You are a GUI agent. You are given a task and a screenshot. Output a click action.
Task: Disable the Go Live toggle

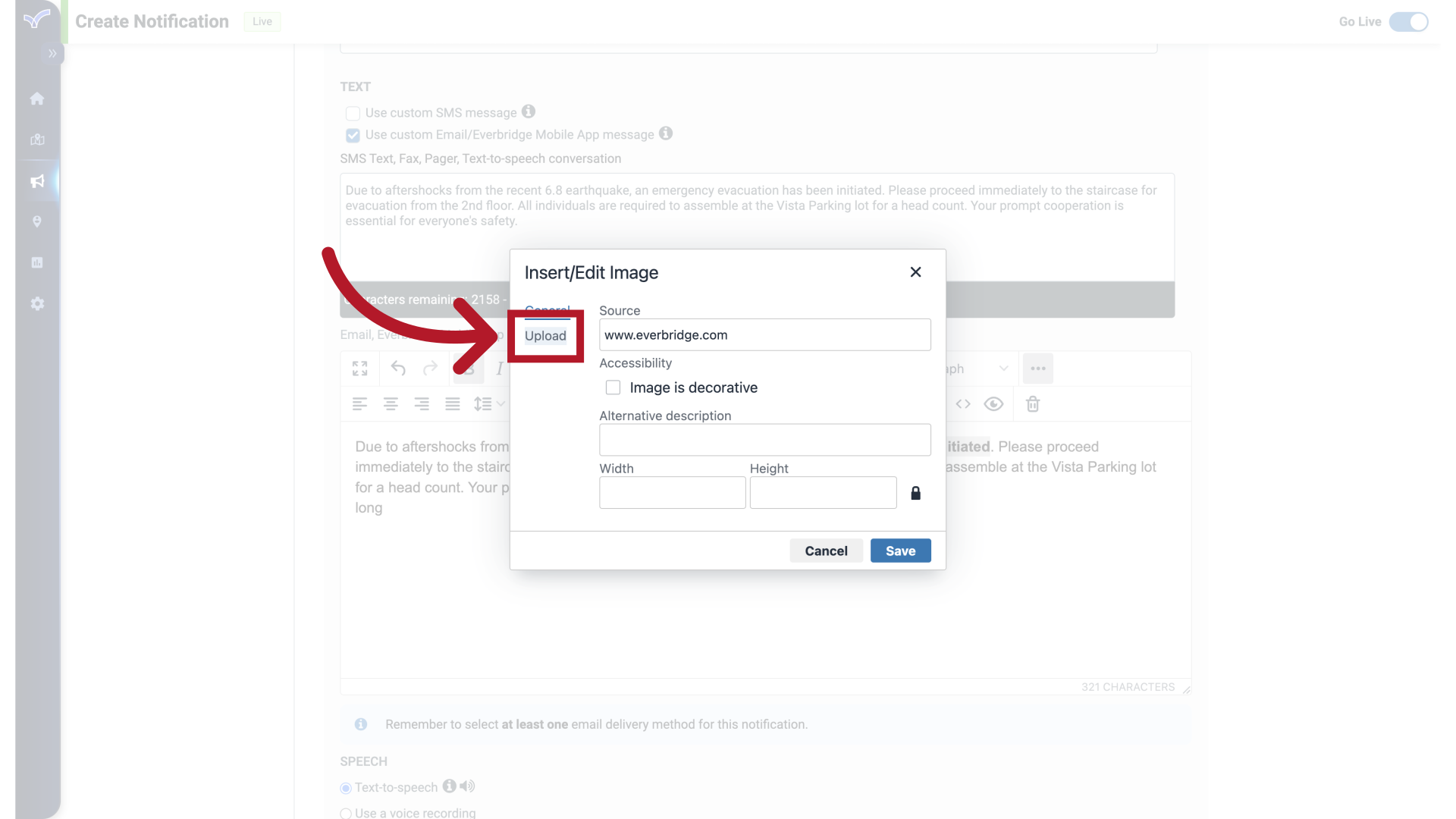click(x=1408, y=22)
